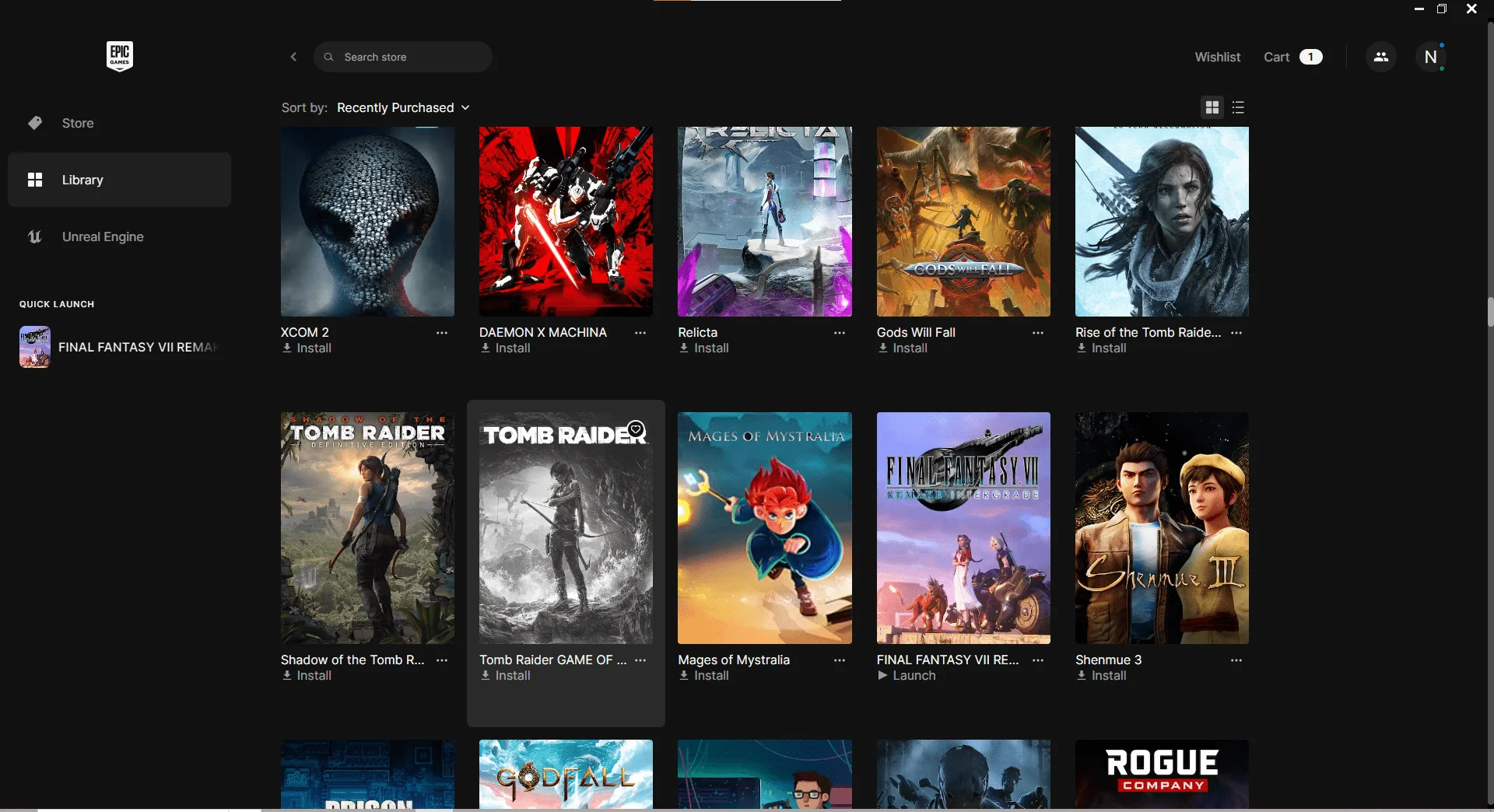Switch to list view layout

pyautogui.click(x=1239, y=107)
